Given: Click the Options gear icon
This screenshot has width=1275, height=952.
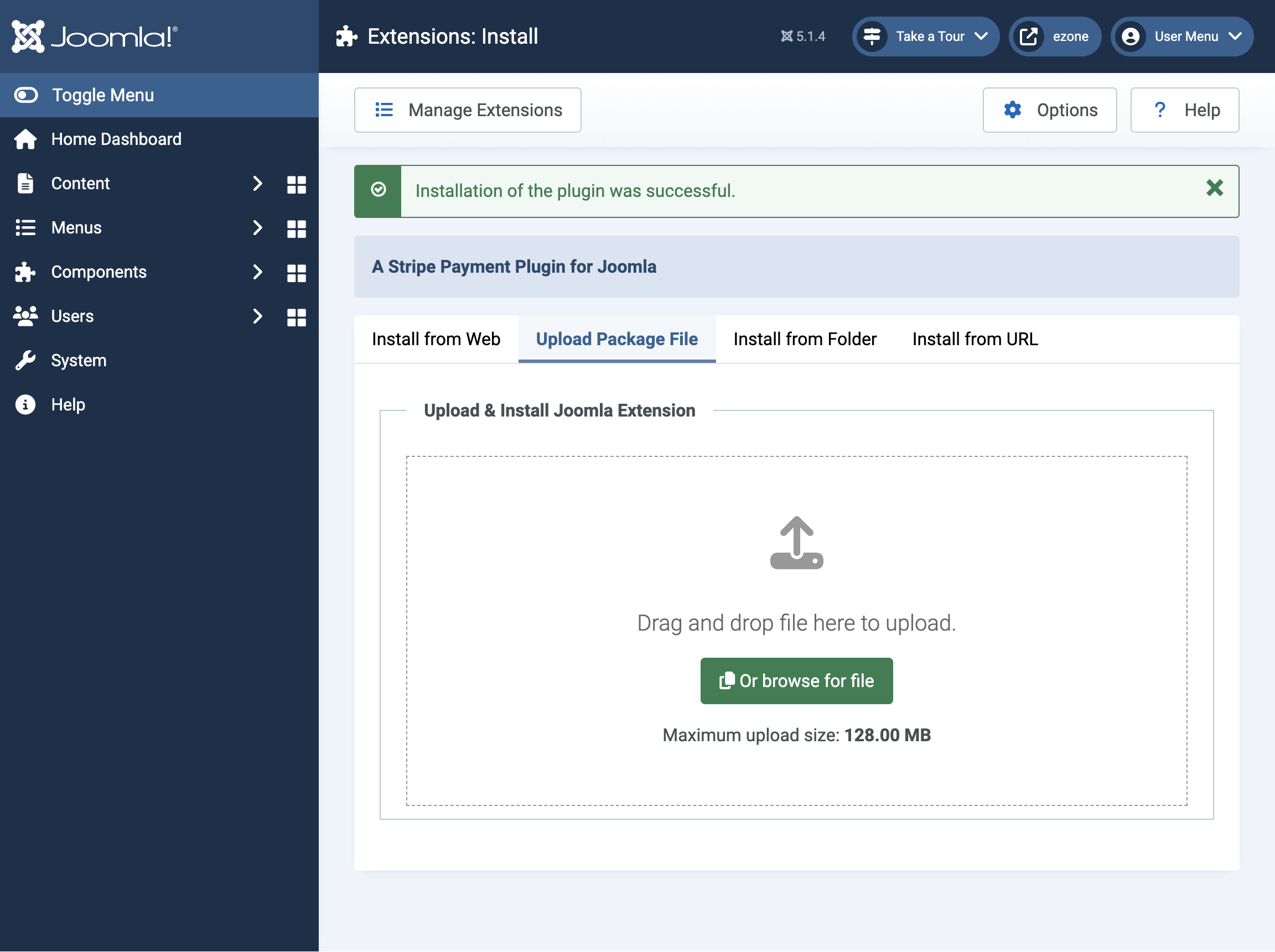Looking at the screenshot, I should 1013,110.
